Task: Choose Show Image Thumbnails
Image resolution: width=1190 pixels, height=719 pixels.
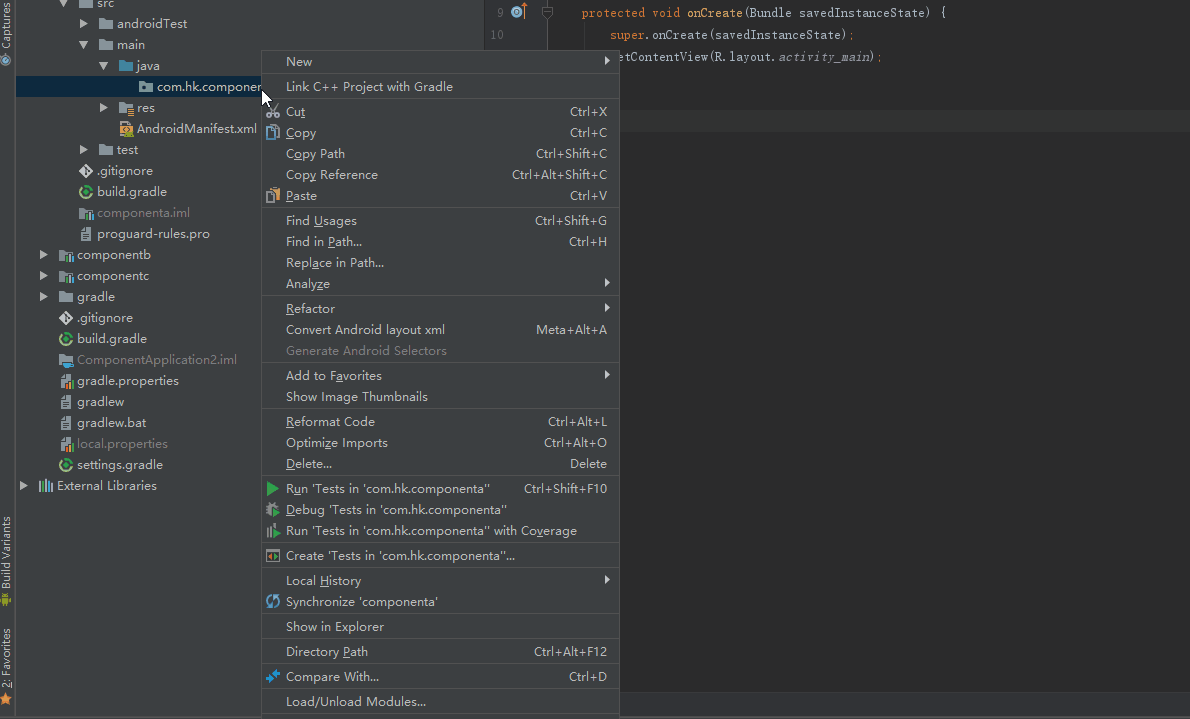Action: click(x=440, y=396)
